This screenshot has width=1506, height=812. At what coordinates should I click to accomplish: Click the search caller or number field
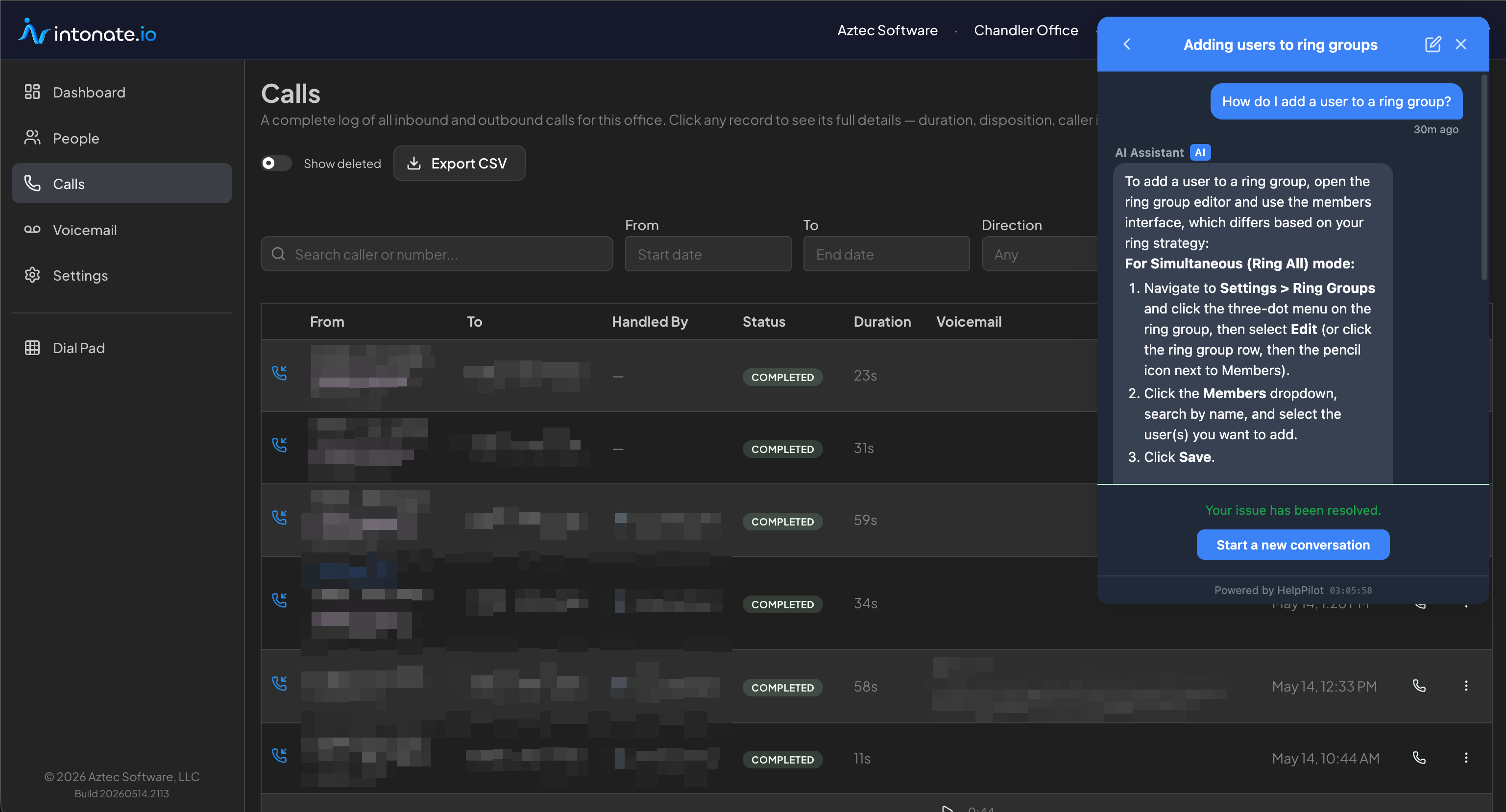click(437, 254)
